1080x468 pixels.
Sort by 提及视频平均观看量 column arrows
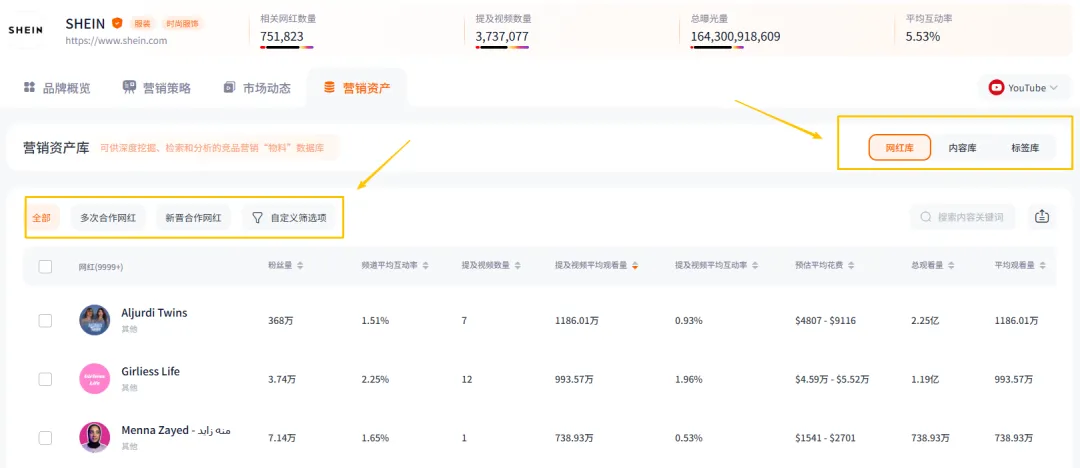pyautogui.click(x=634, y=266)
